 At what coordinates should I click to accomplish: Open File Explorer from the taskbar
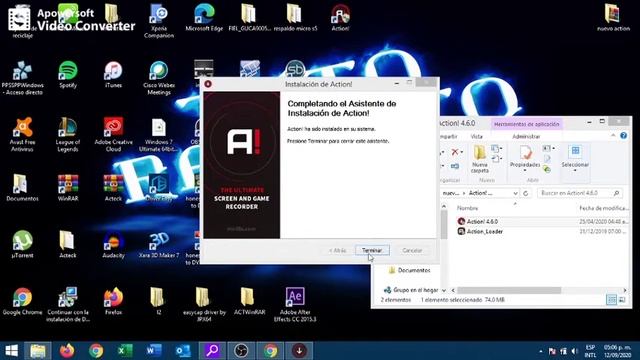click(38, 351)
